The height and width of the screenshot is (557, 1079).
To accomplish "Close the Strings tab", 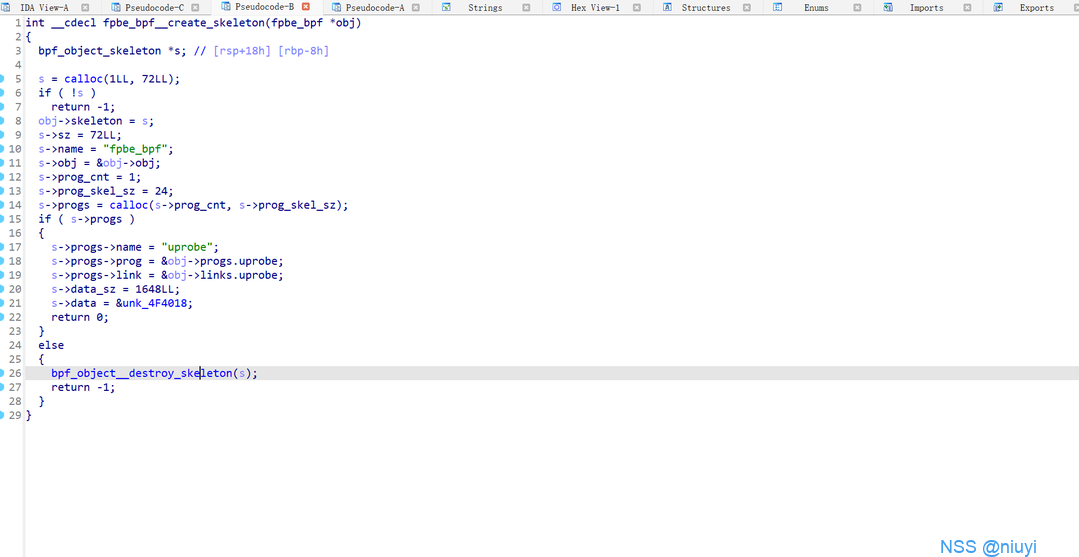I will pyautogui.click(x=526, y=7).
